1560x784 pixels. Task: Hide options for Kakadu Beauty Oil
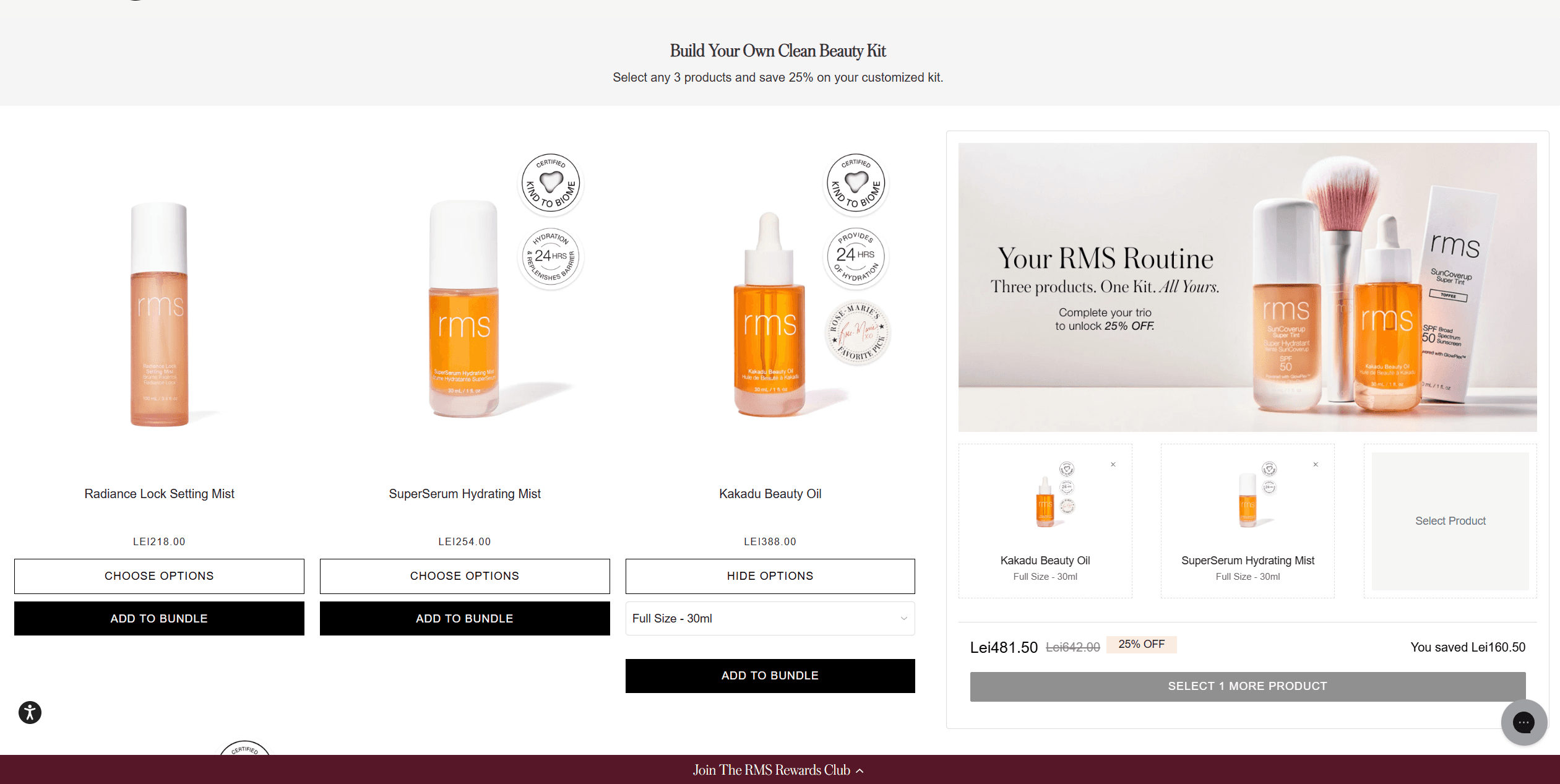click(x=770, y=576)
